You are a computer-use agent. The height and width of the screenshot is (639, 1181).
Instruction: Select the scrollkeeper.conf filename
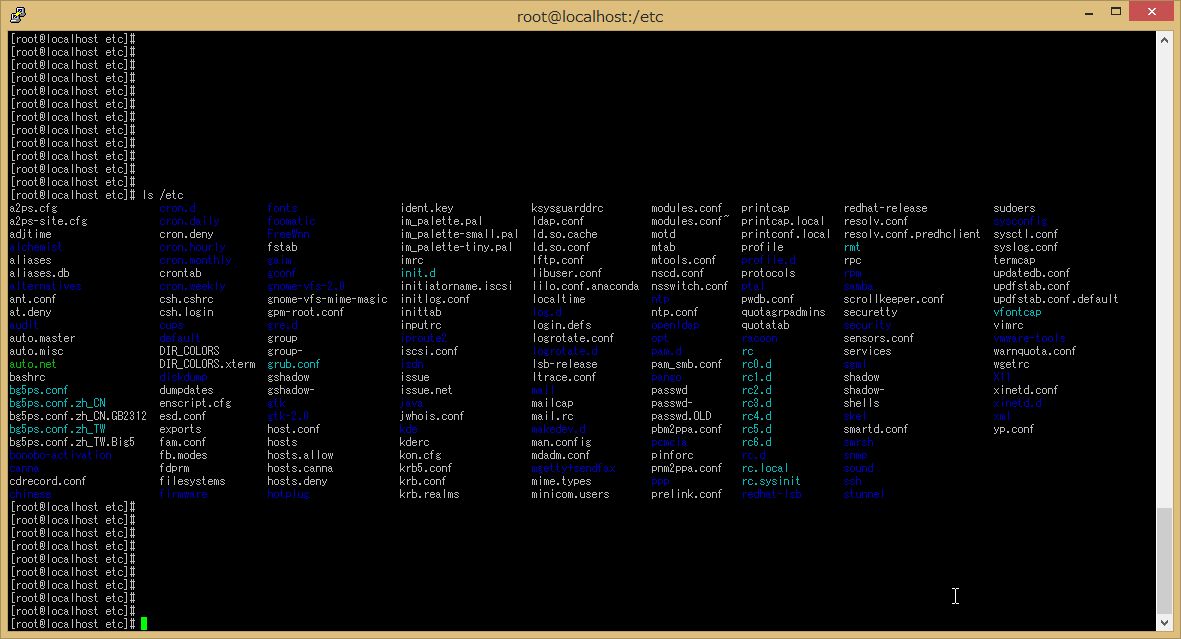pos(893,299)
